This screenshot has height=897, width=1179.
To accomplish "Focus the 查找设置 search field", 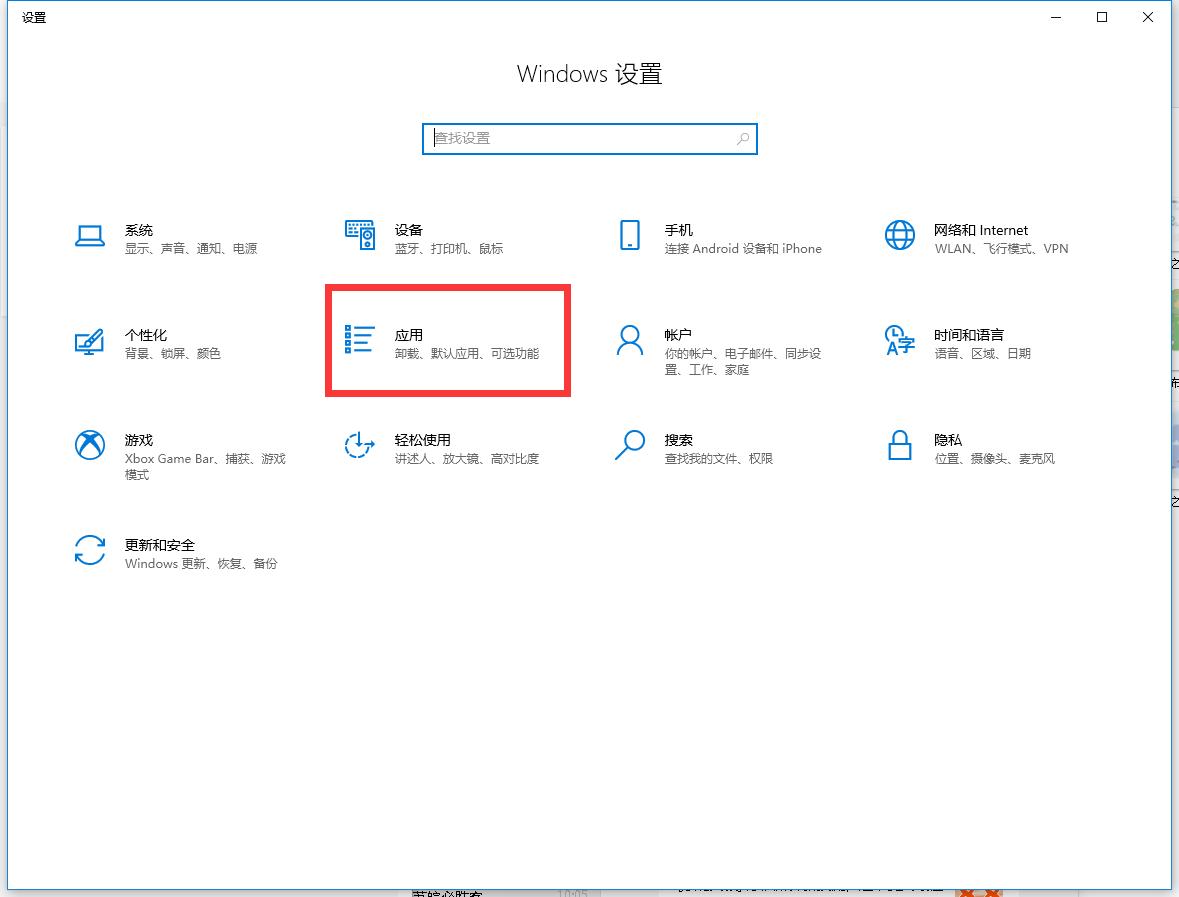I will point(590,139).
